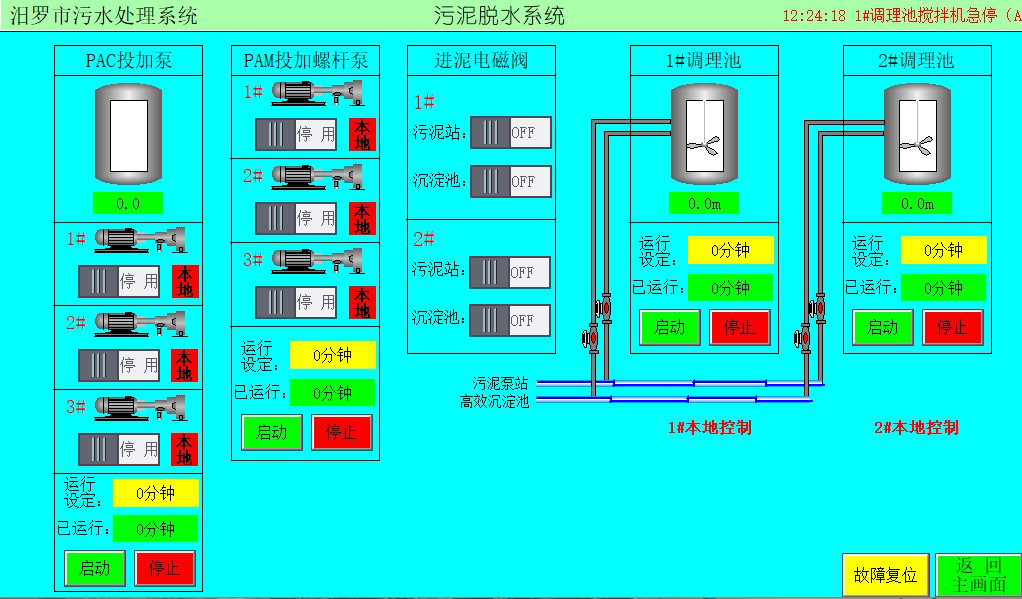The height and width of the screenshot is (599, 1022).
Task: Return to main screen via 返回主画面
Action: point(978,575)
